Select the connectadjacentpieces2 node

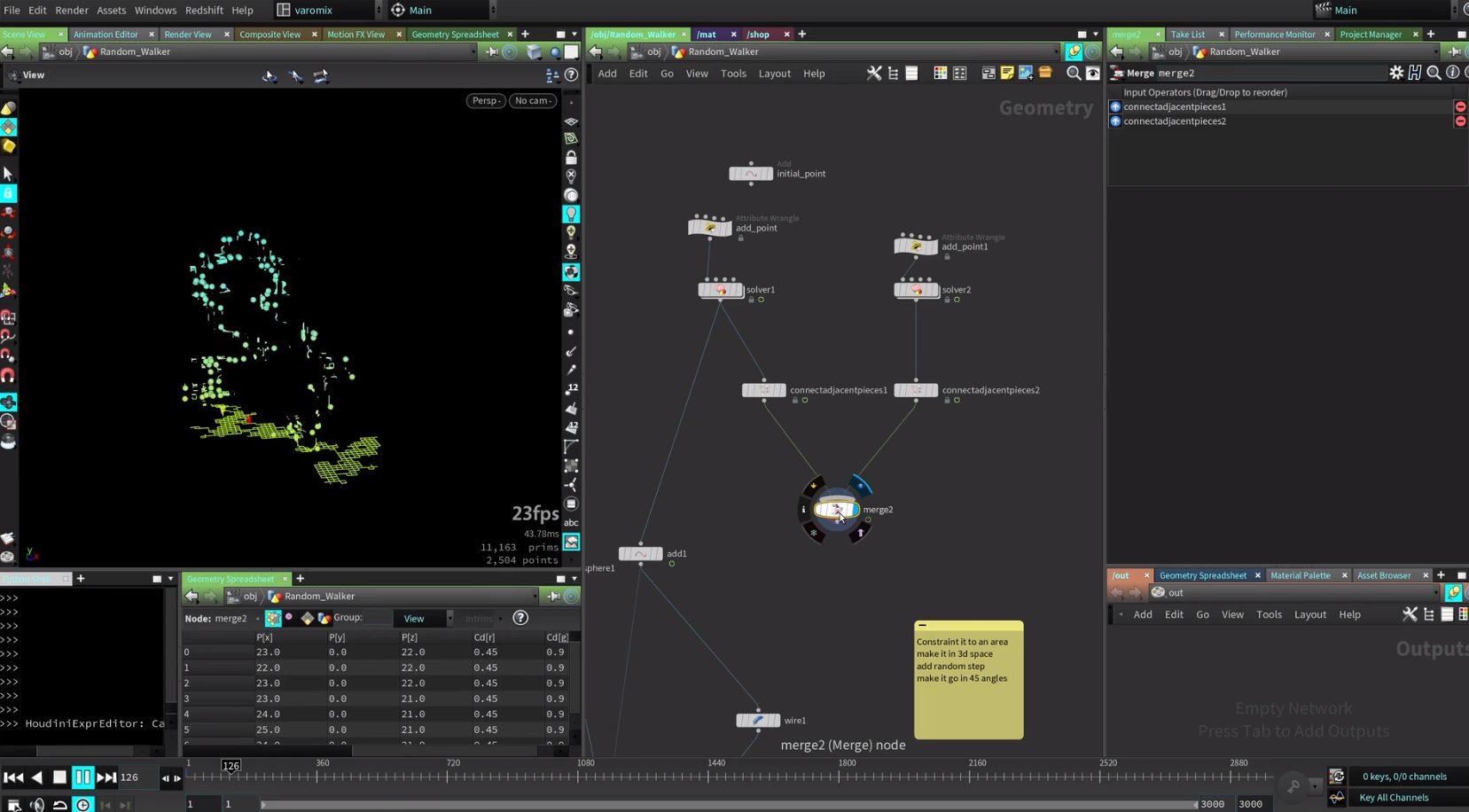[915, 390]
